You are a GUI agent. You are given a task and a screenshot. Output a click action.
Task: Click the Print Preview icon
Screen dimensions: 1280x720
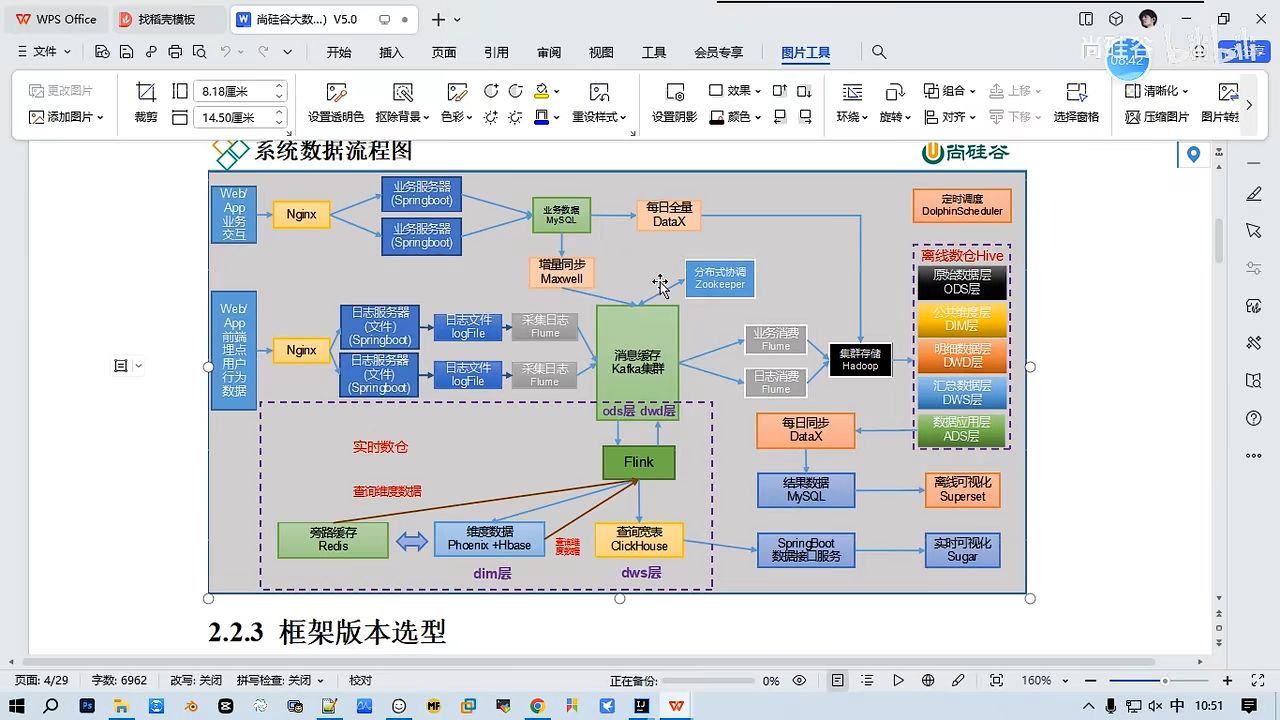pos(199,52)
